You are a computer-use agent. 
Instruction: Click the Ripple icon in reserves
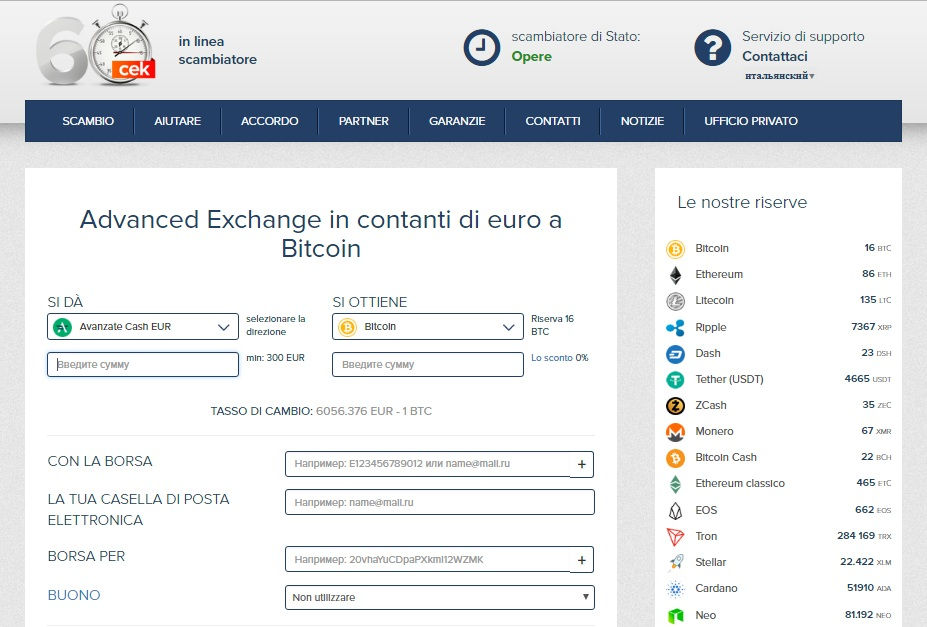(x=675, y=327)
